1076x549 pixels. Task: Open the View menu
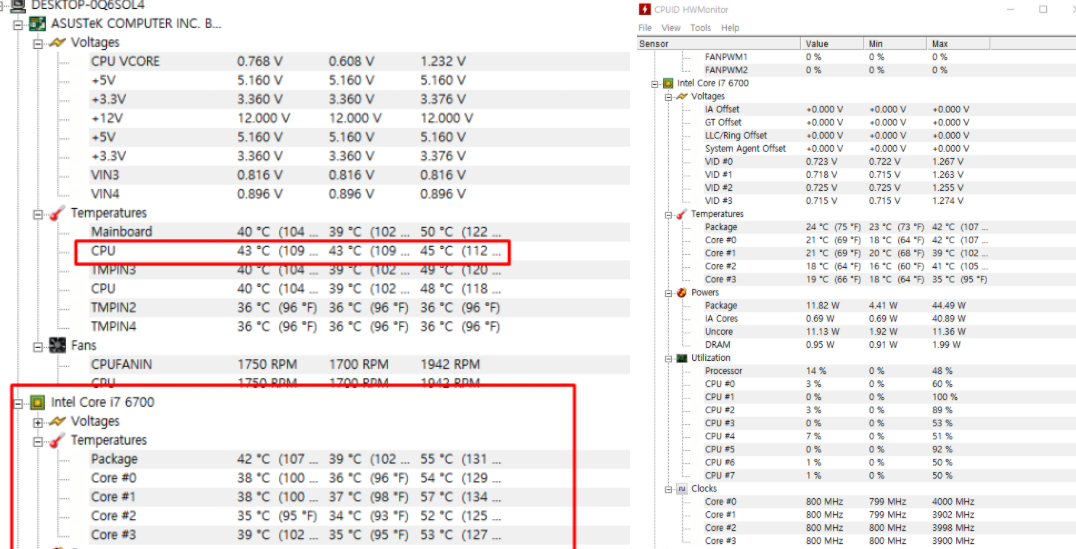(x=670, y=27)
